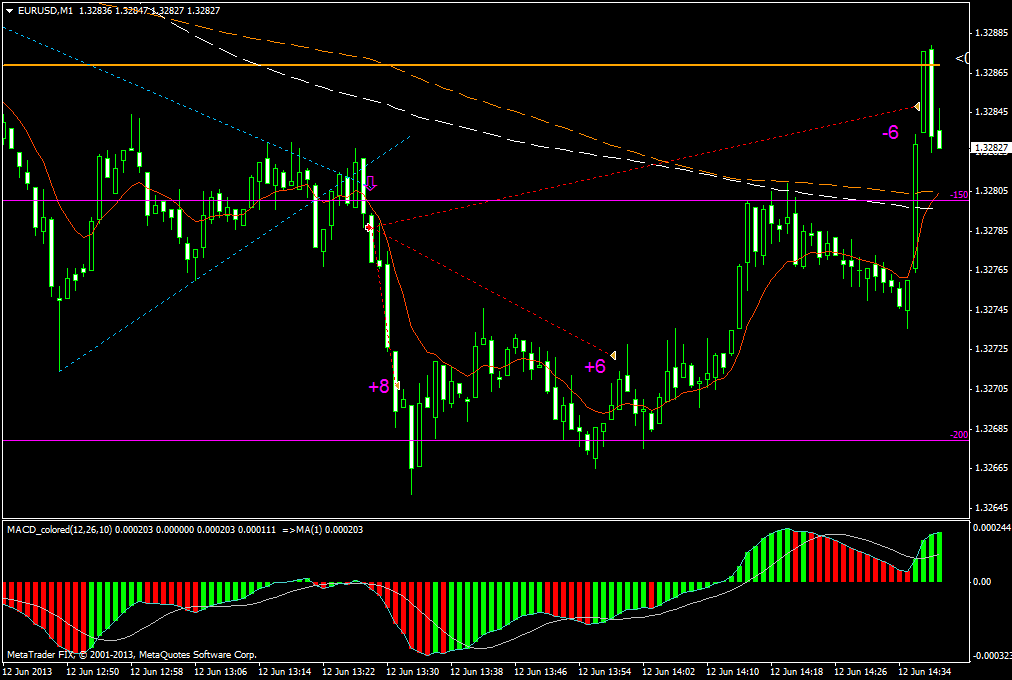This screenshot has width=1012, height=680.
Task: Click price scale value 1.32665
Action: [x=992, y=468]
